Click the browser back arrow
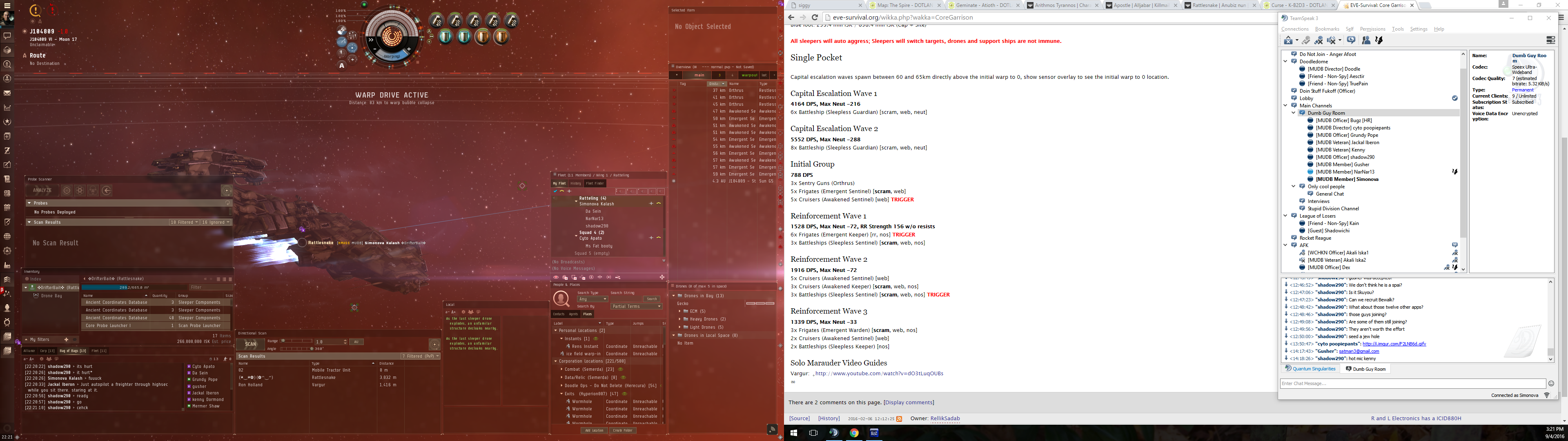The height and width of the screenshot is (441, 1568). 791,18
